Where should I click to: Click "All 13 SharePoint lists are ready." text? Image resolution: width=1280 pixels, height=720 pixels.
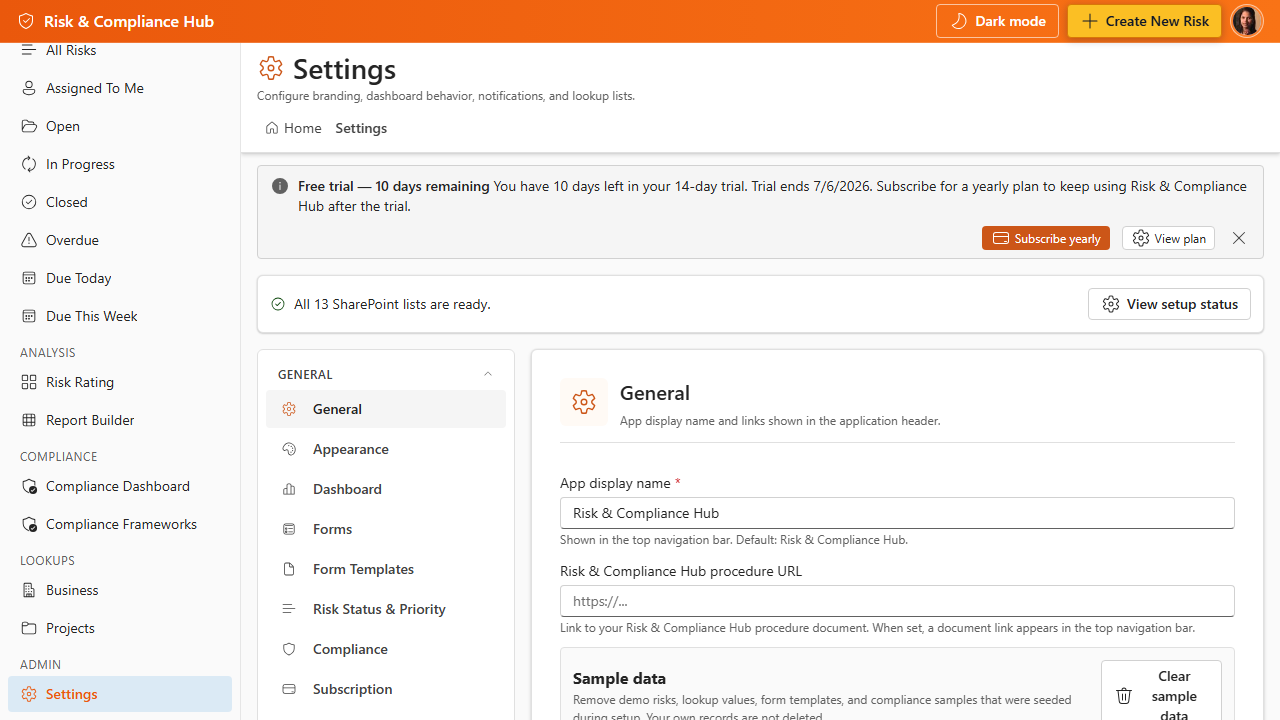pos(392,304)
